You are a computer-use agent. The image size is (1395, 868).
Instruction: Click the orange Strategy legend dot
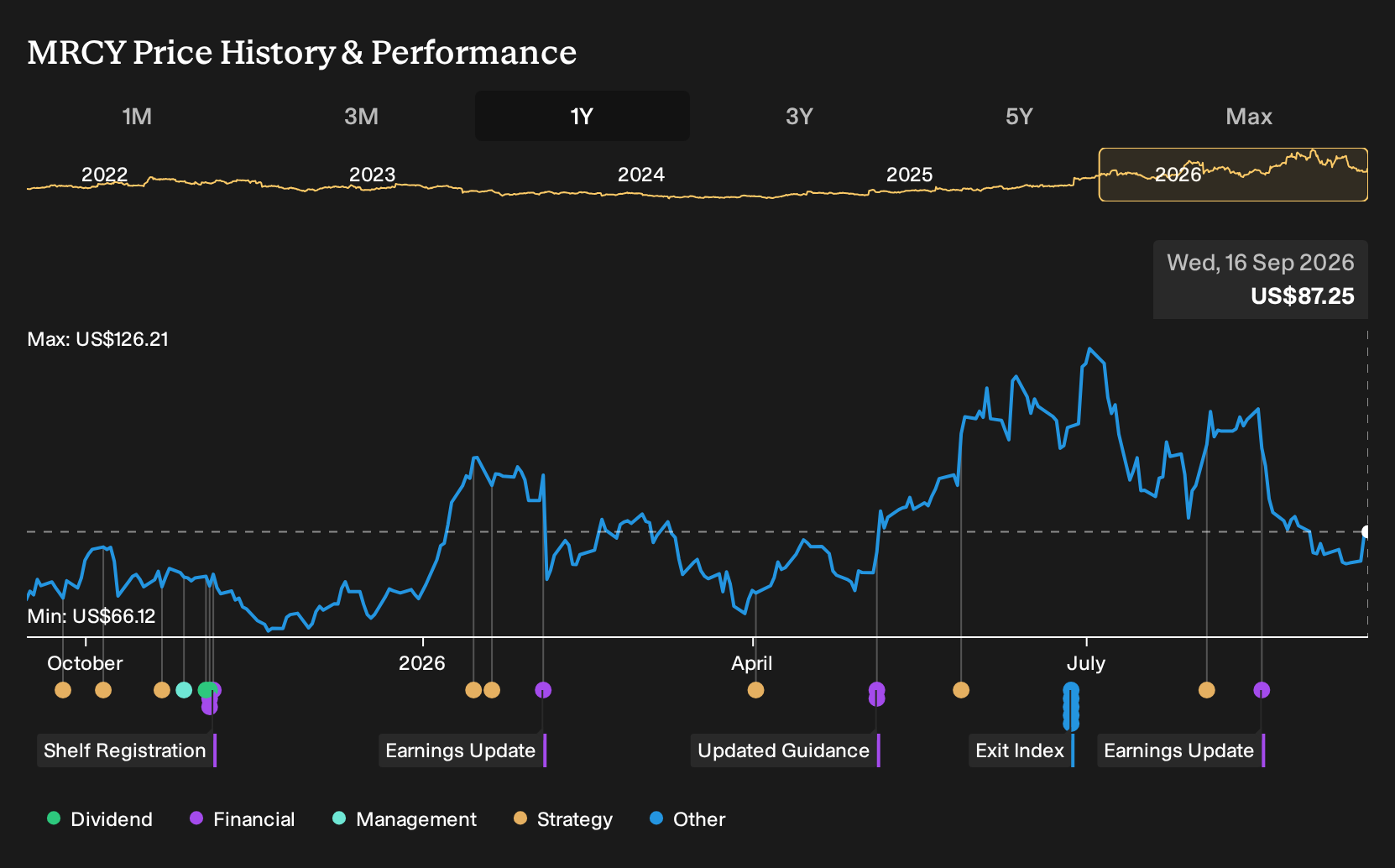tap(520, 818)
